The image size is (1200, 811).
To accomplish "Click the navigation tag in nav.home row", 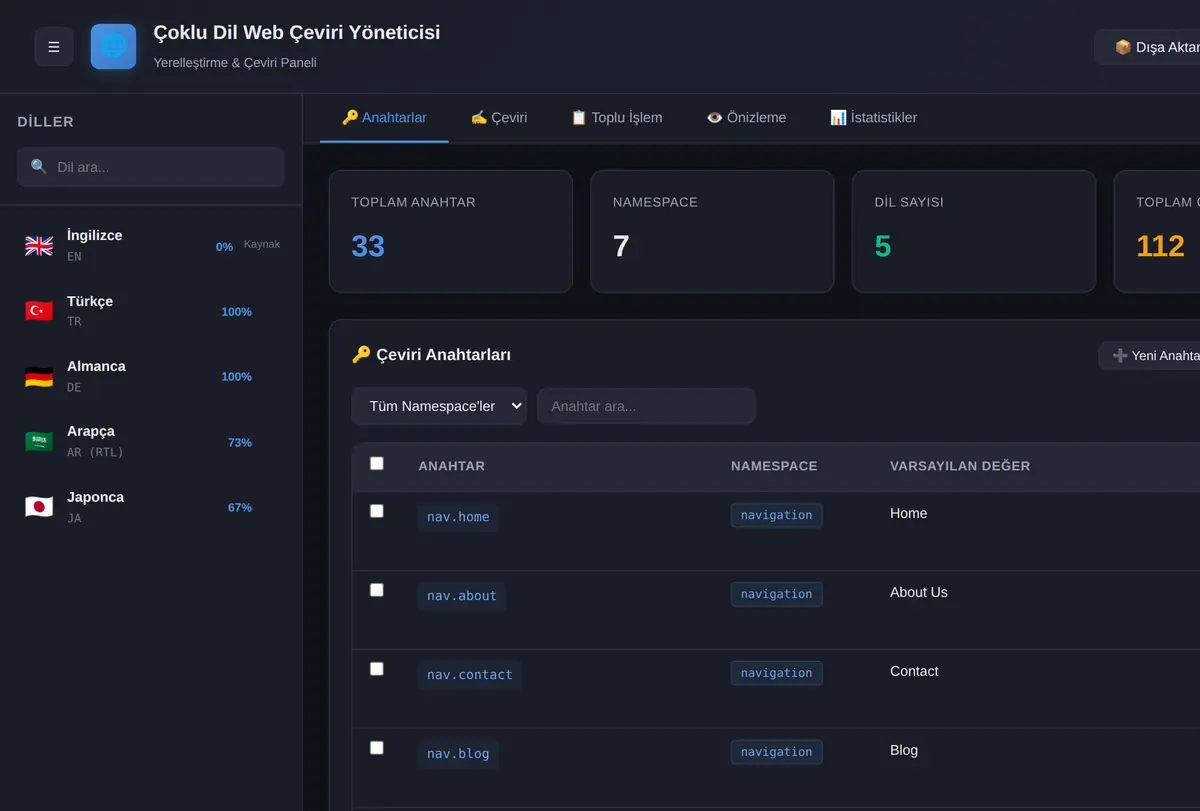I will pos(777,515).
